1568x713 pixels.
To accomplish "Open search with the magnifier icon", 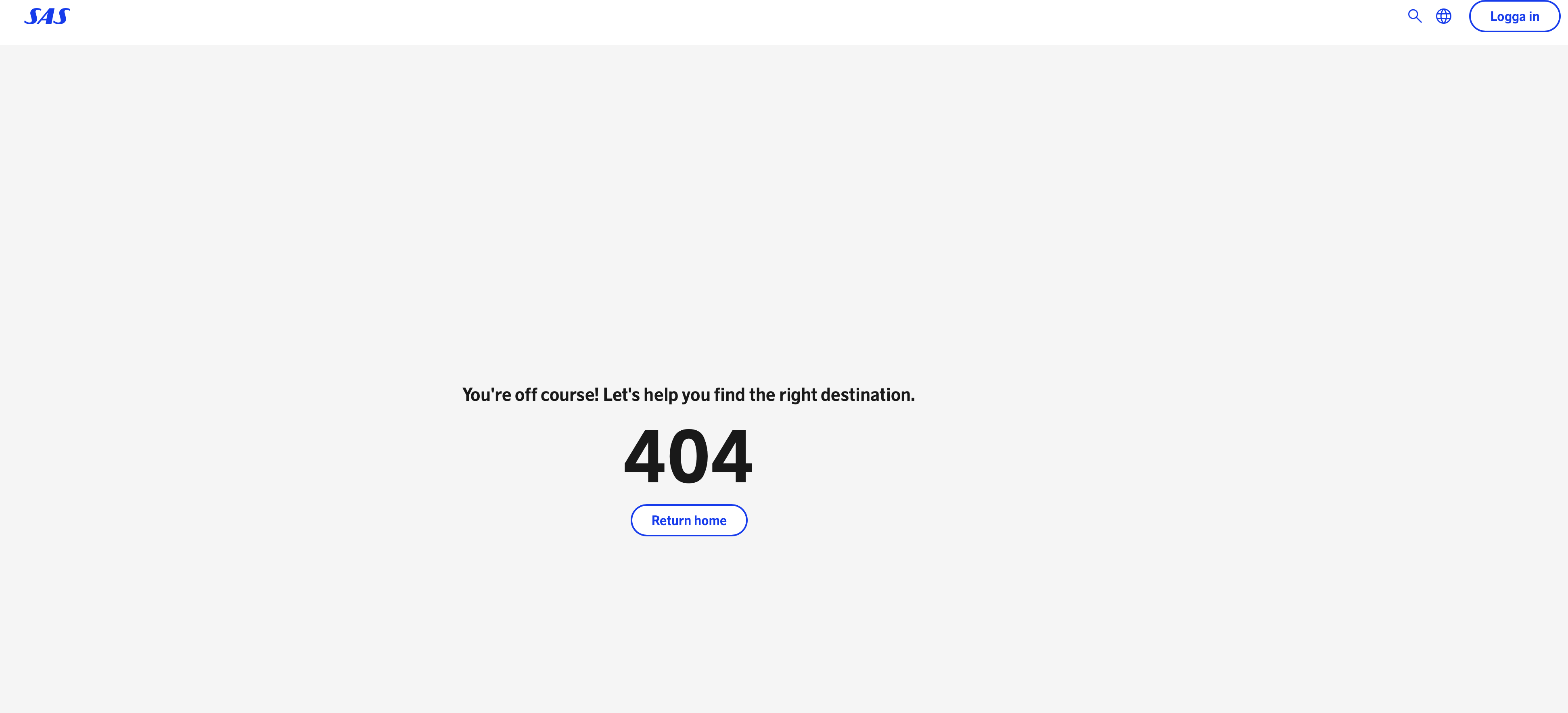I will (1415, 17).
